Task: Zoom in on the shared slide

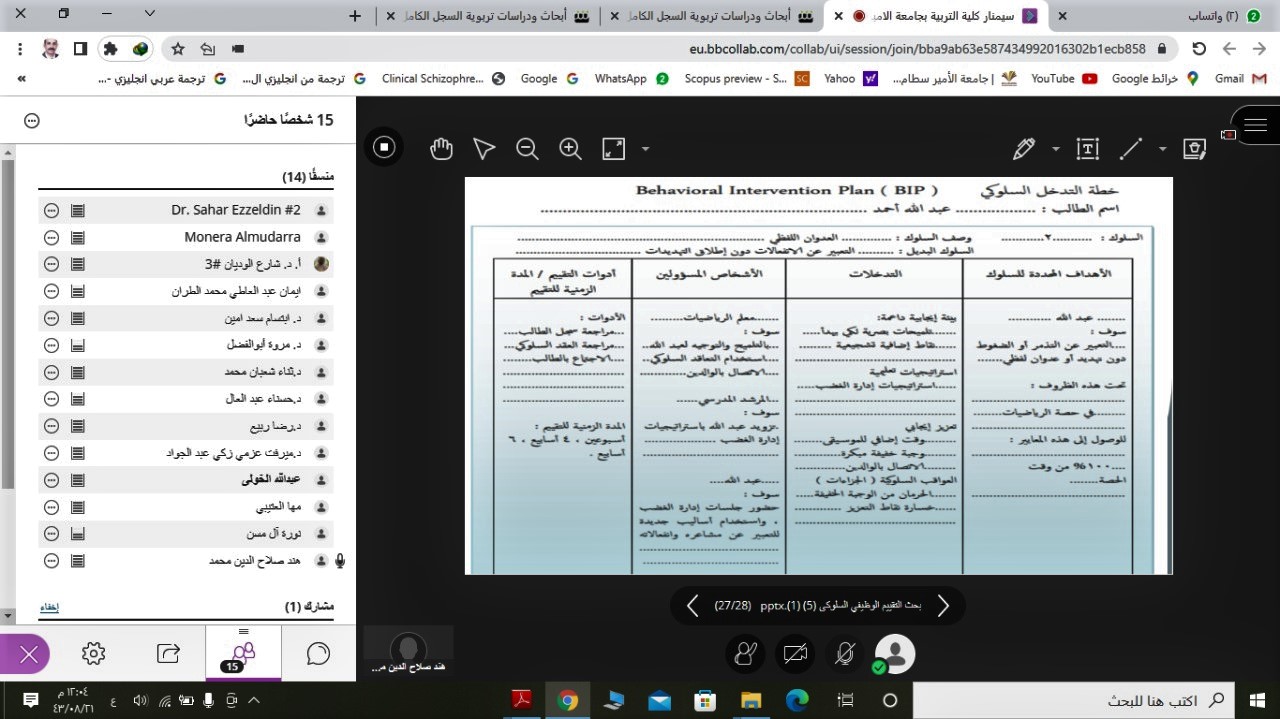Action: coord(570,149)
